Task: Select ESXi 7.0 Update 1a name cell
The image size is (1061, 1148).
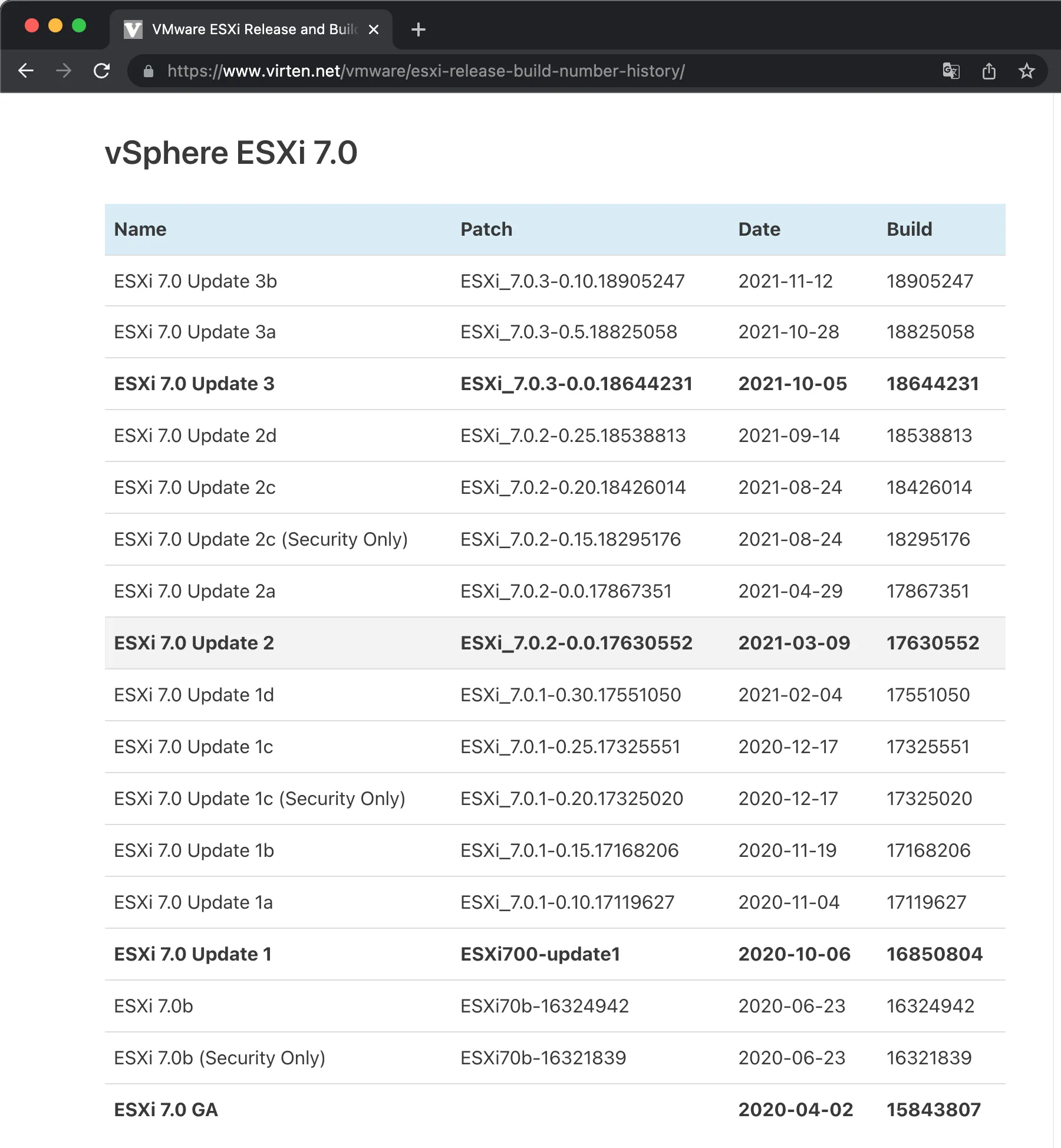Action: click(194, 902)
